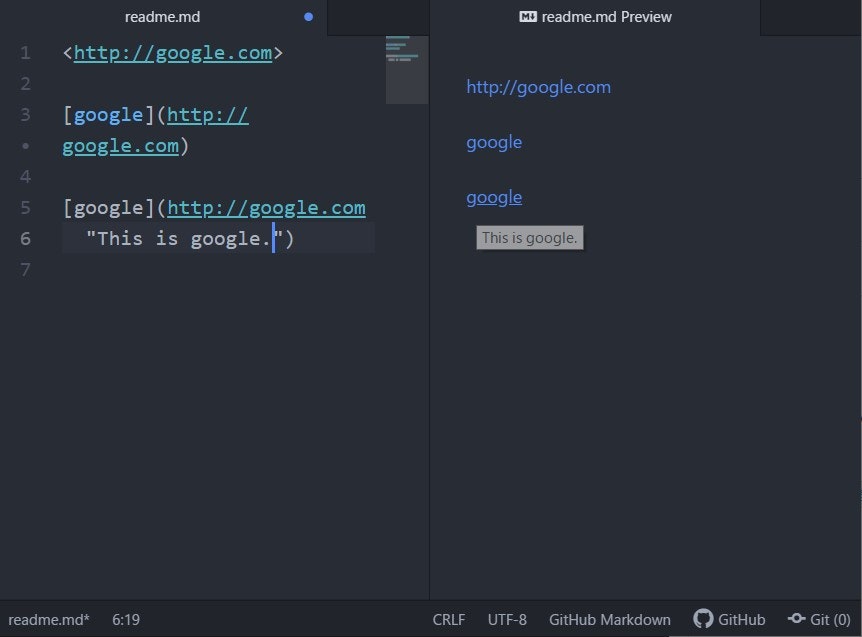Image resolution: width=862 pixels, height=637 pixels.
Task: Click the Markdown icon on the Preview tab
Action: [528, 17]
